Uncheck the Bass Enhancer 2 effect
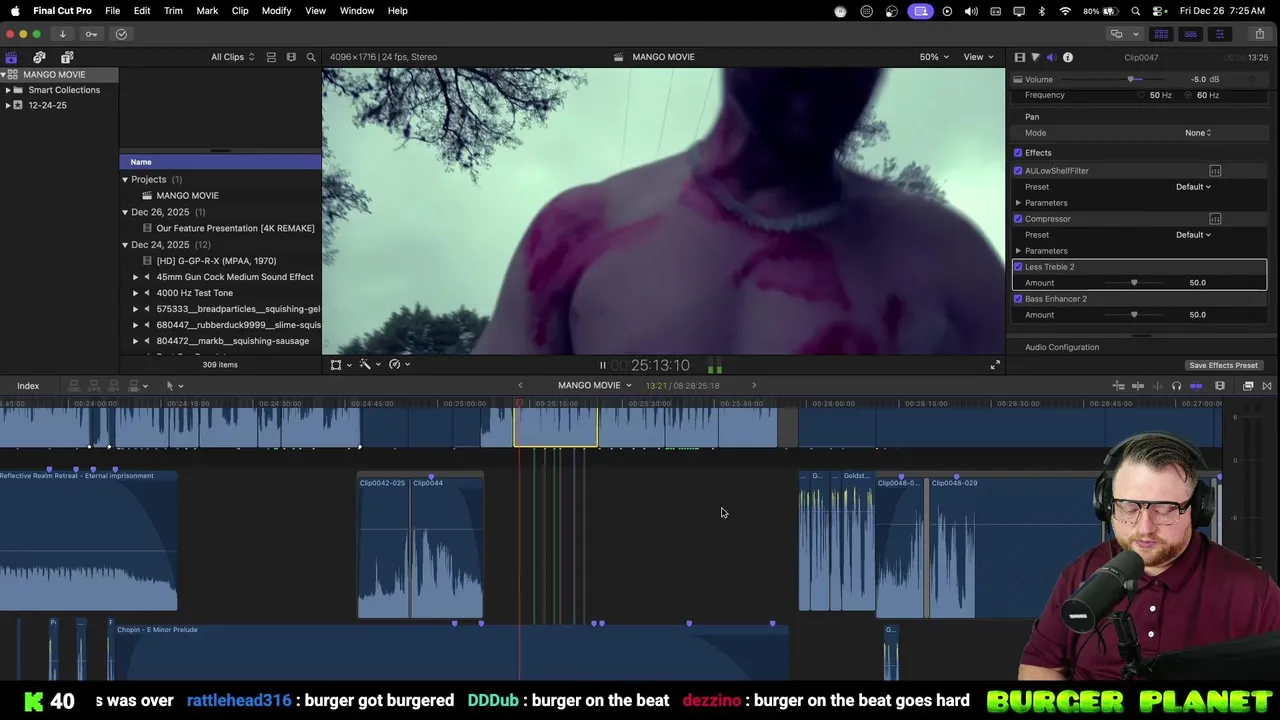Viewport: 1280px width, 720px height. pyautogui.click(x=1018, y=299)
